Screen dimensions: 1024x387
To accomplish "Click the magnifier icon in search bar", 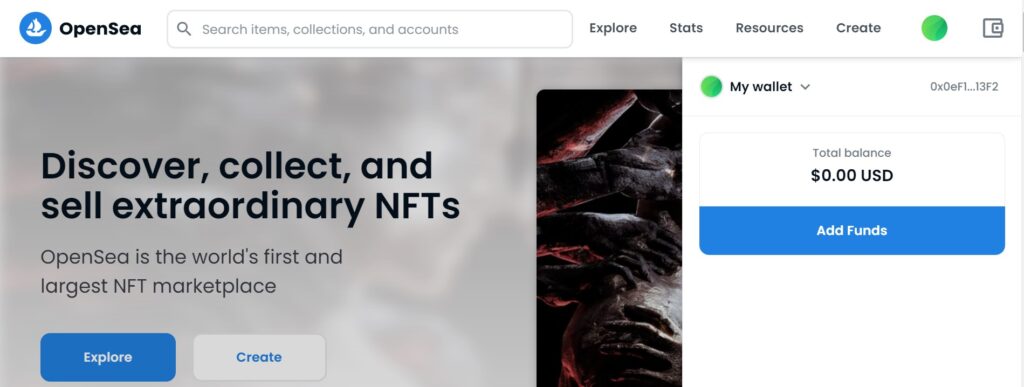I will [x=184, y=29].
